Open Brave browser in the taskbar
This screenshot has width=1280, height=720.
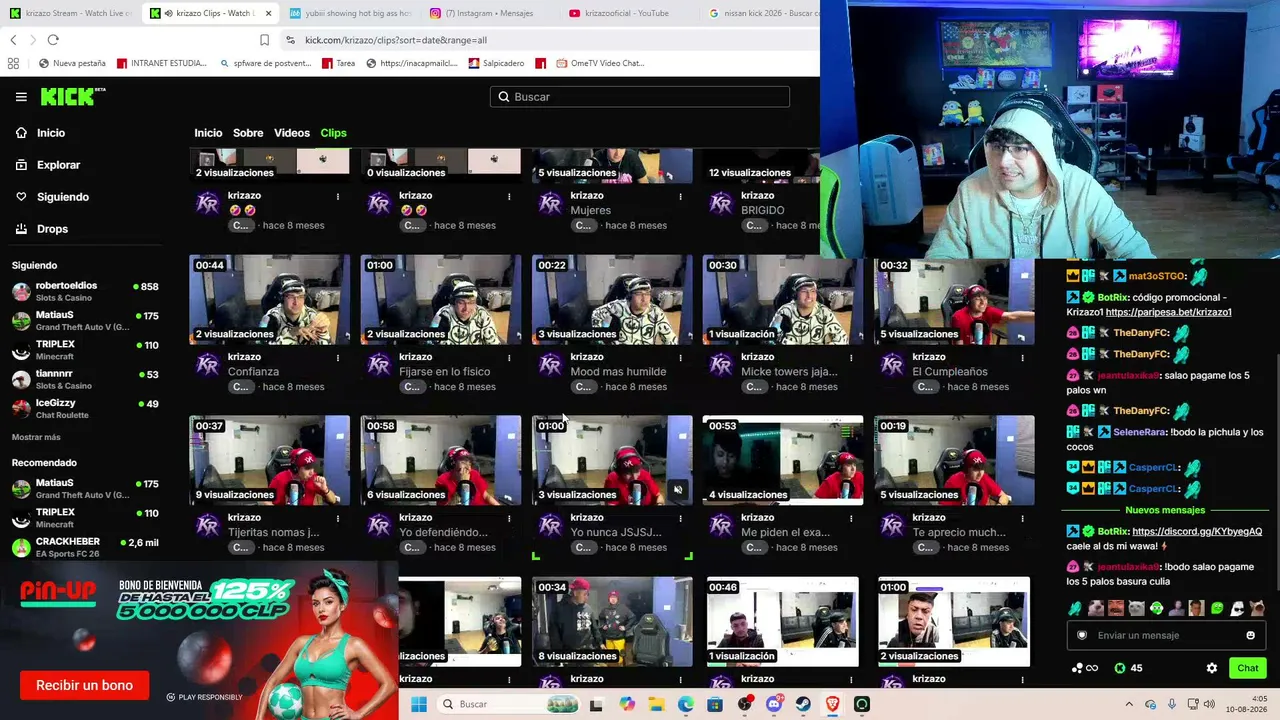833,704
